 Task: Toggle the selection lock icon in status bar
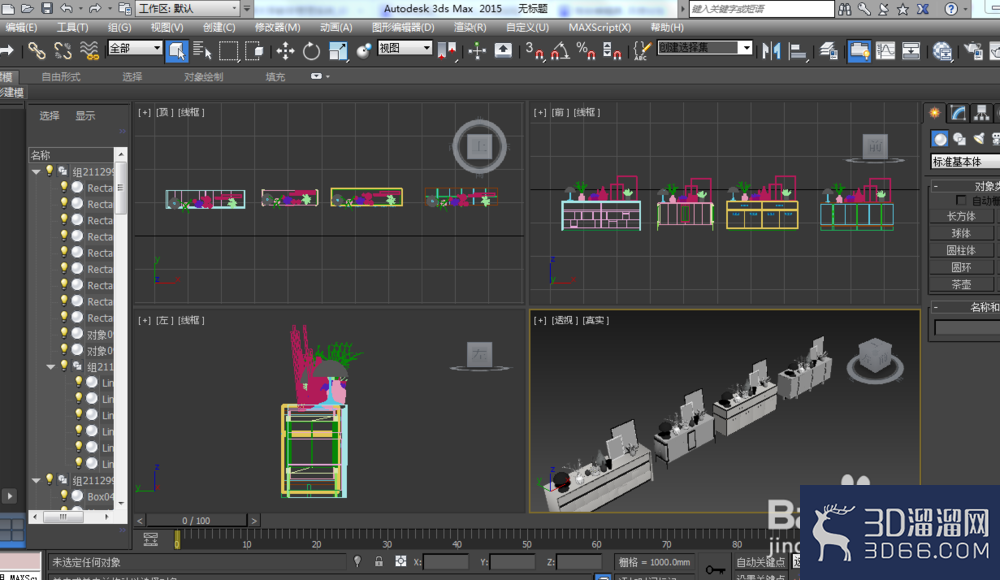pos(379,561)
